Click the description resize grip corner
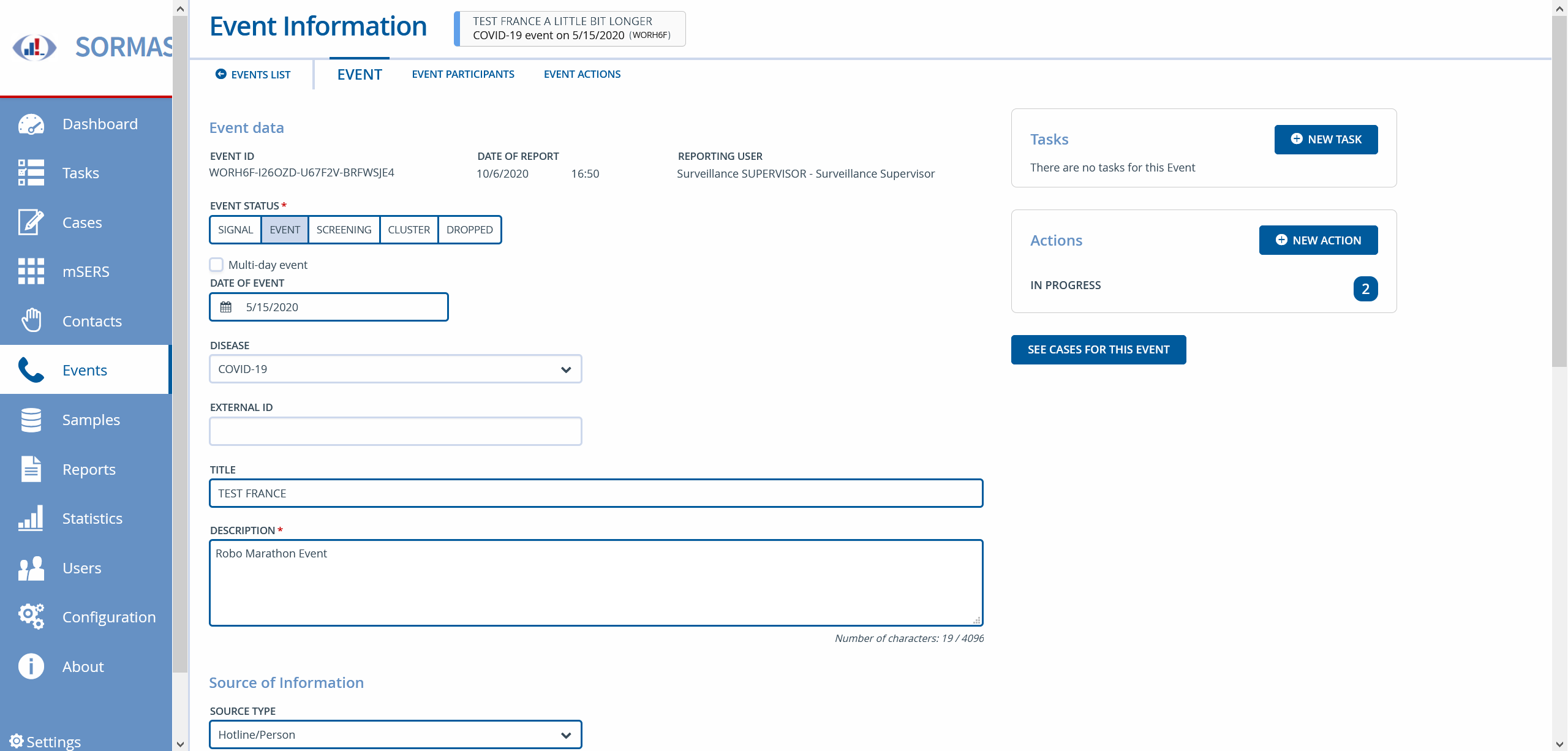This screenshot has height=751, width=1568. [x=976, y=620]
